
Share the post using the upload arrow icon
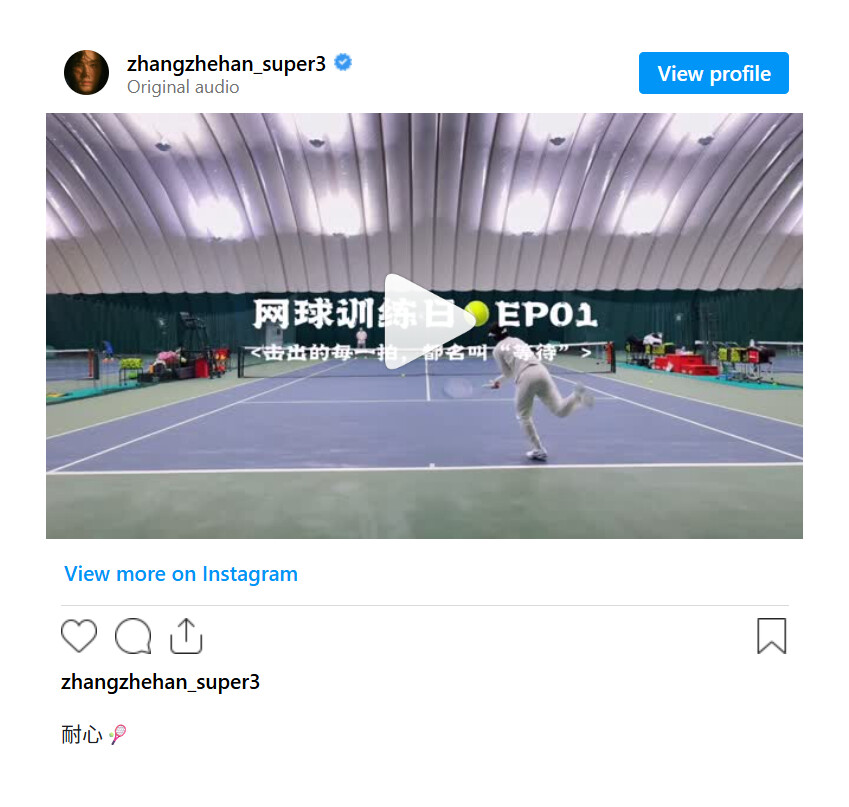186,635
